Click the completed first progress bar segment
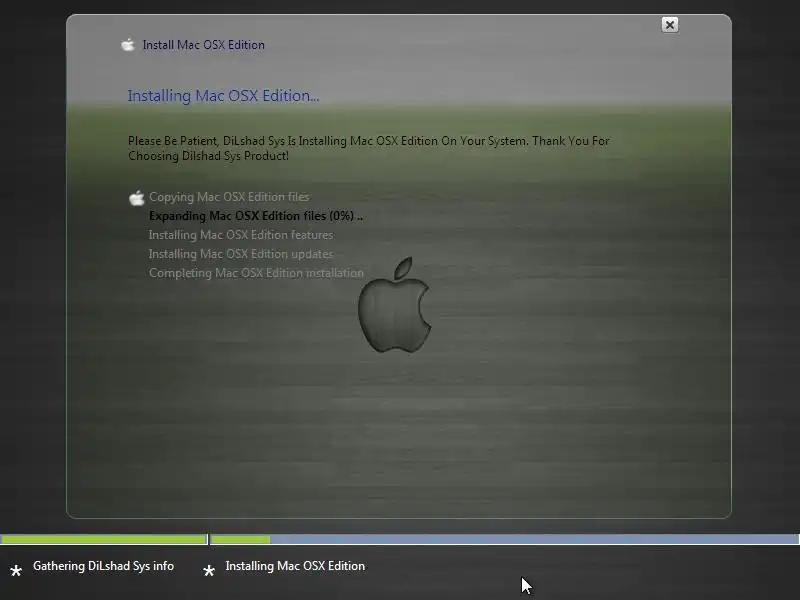This screenshot has width=800, height=600. pyautogui.click(x=104, y=539)
